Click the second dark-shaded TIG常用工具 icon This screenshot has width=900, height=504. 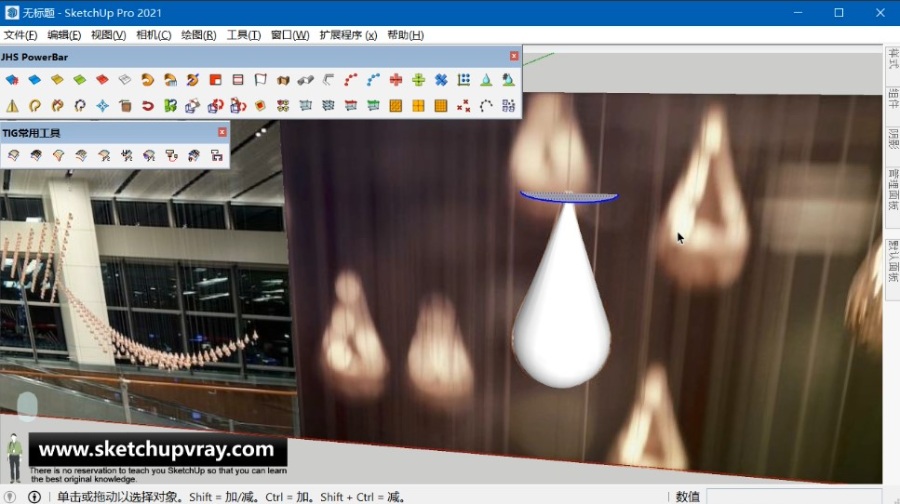click(36, 155)
